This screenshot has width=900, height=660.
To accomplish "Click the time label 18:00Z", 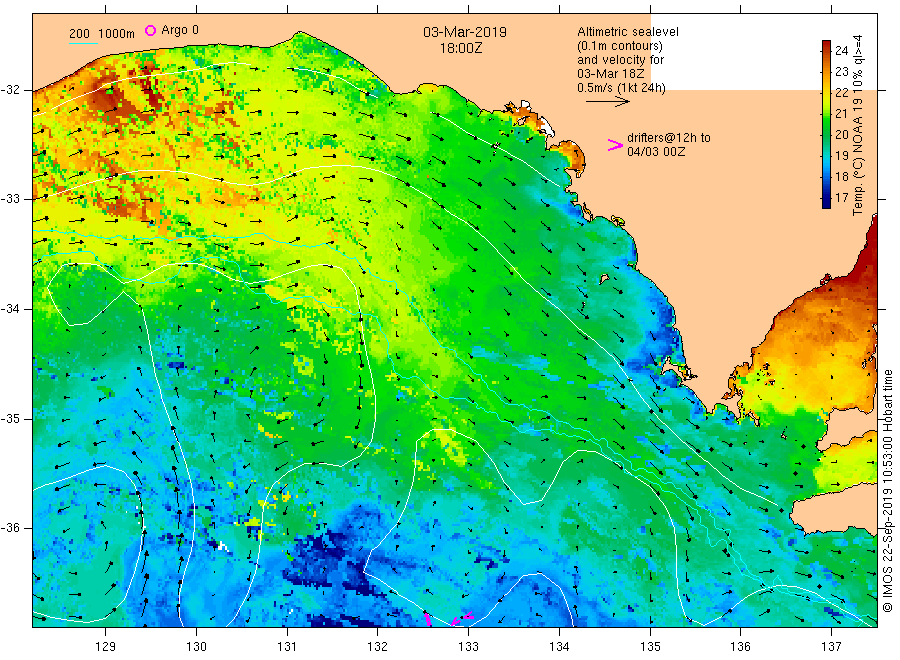I will coord(461,48).
